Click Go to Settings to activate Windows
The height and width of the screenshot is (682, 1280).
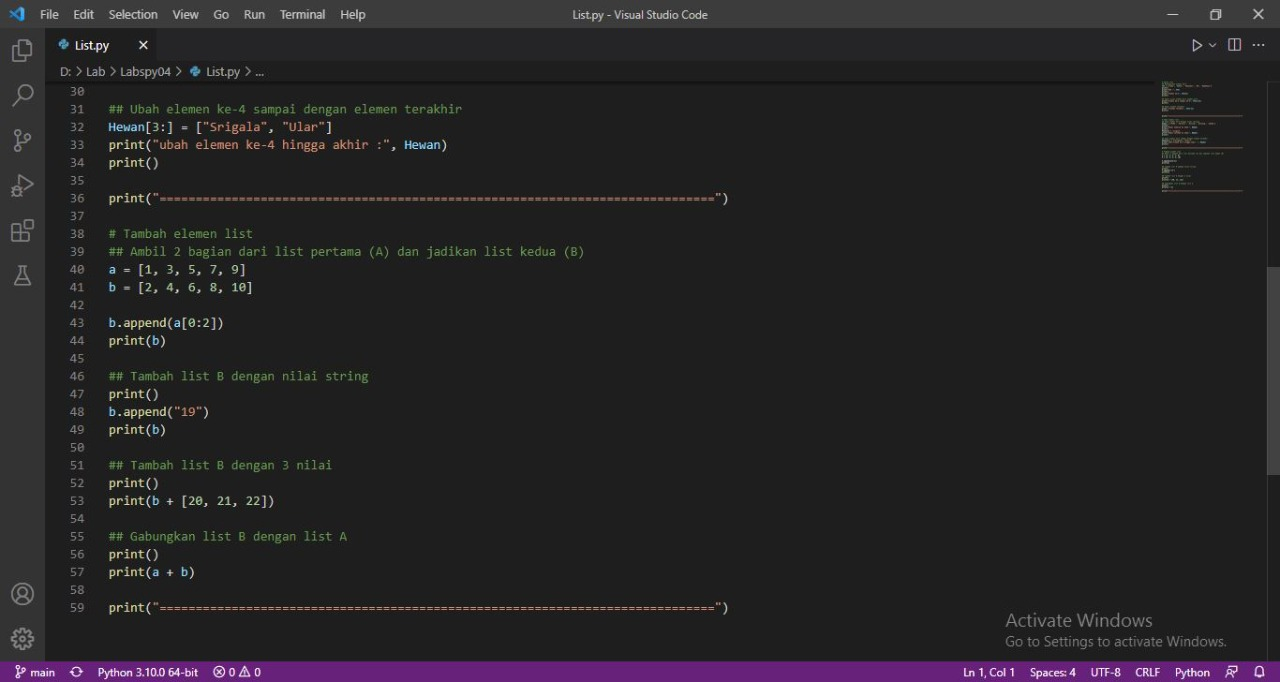(x=1115, y=641)
